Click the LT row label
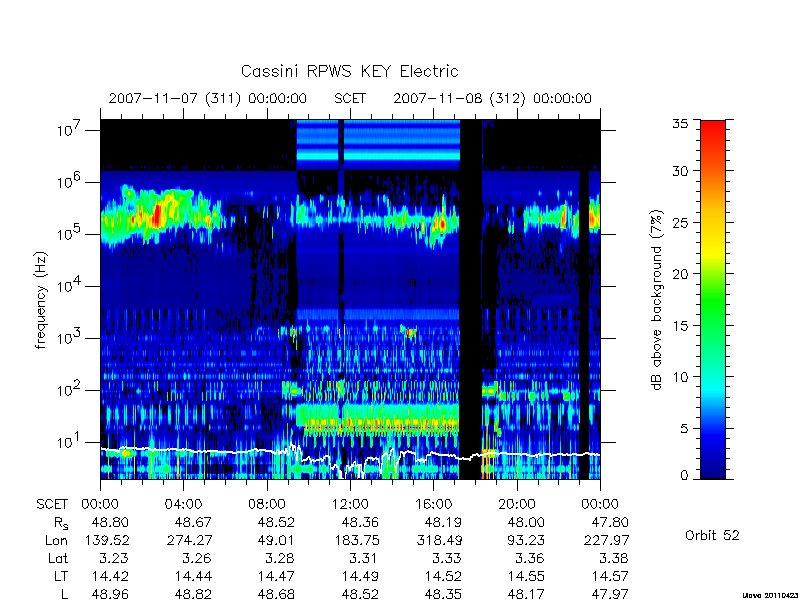800x600 pixels. [61, 577]
